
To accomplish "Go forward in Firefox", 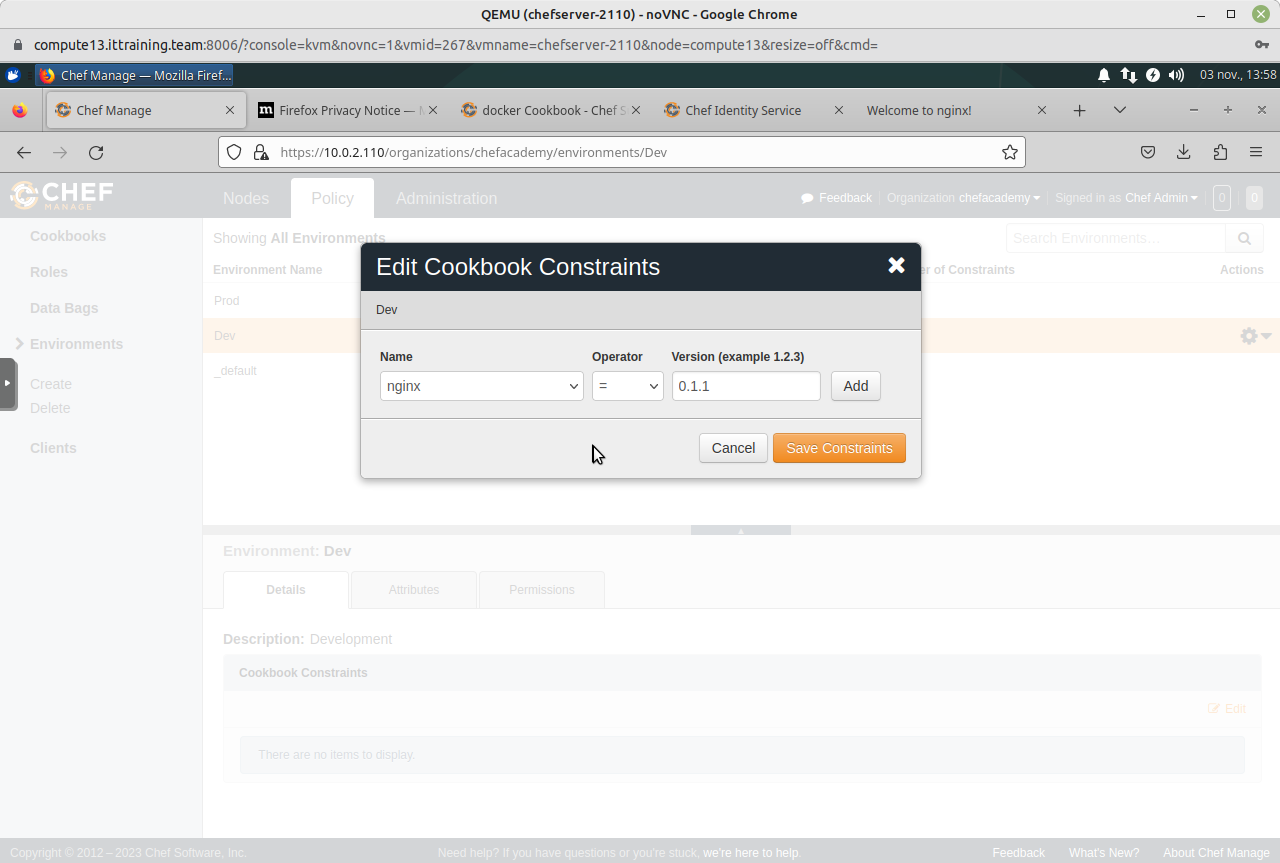I will [x=60, y=152].
